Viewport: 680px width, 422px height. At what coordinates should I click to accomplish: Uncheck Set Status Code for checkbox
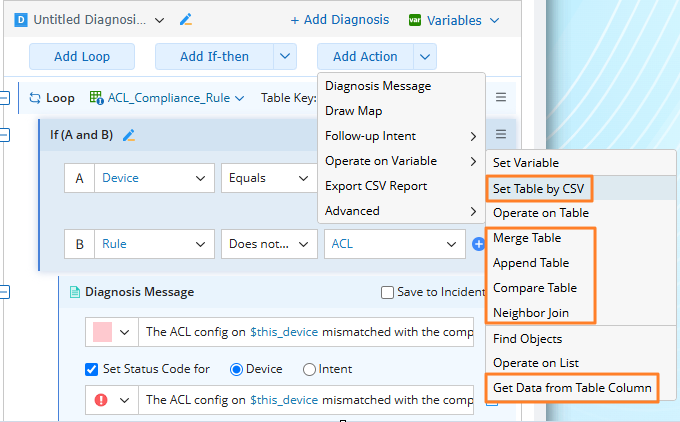click(x=92, y=369)
